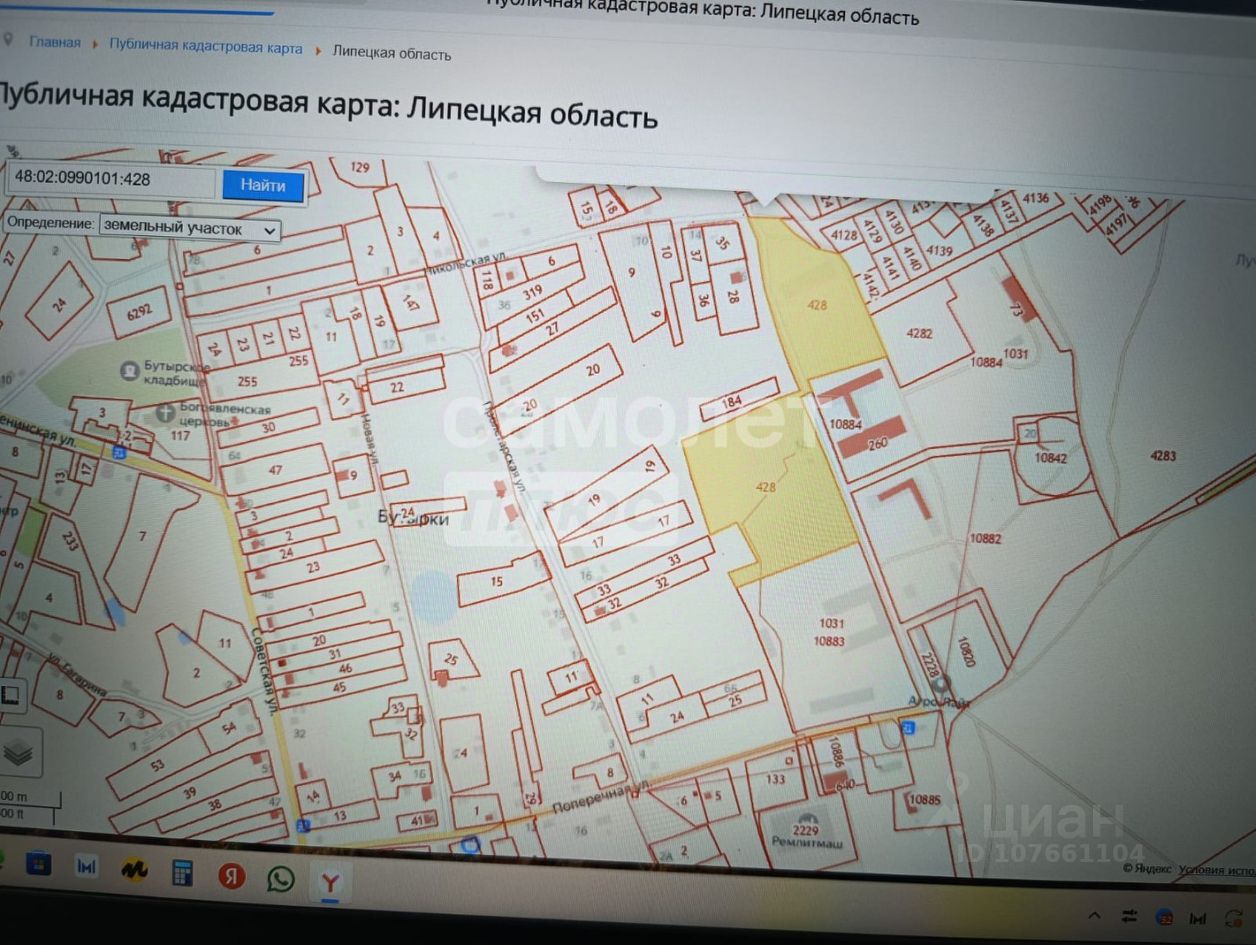Image resolution: width=1256 pixels, height=945 pixels.
Task: Click circular parcel 10842
Action: pos(1051,458)
